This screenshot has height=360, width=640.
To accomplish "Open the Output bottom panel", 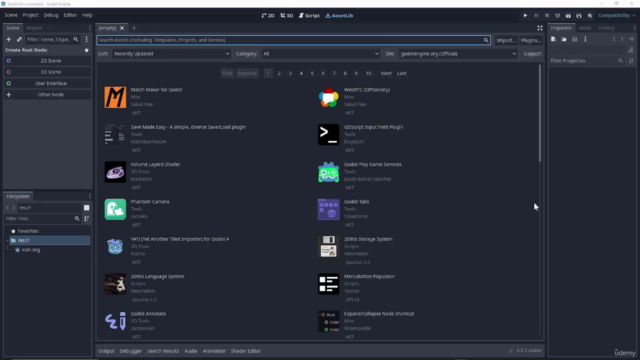I will coord(106,351).
